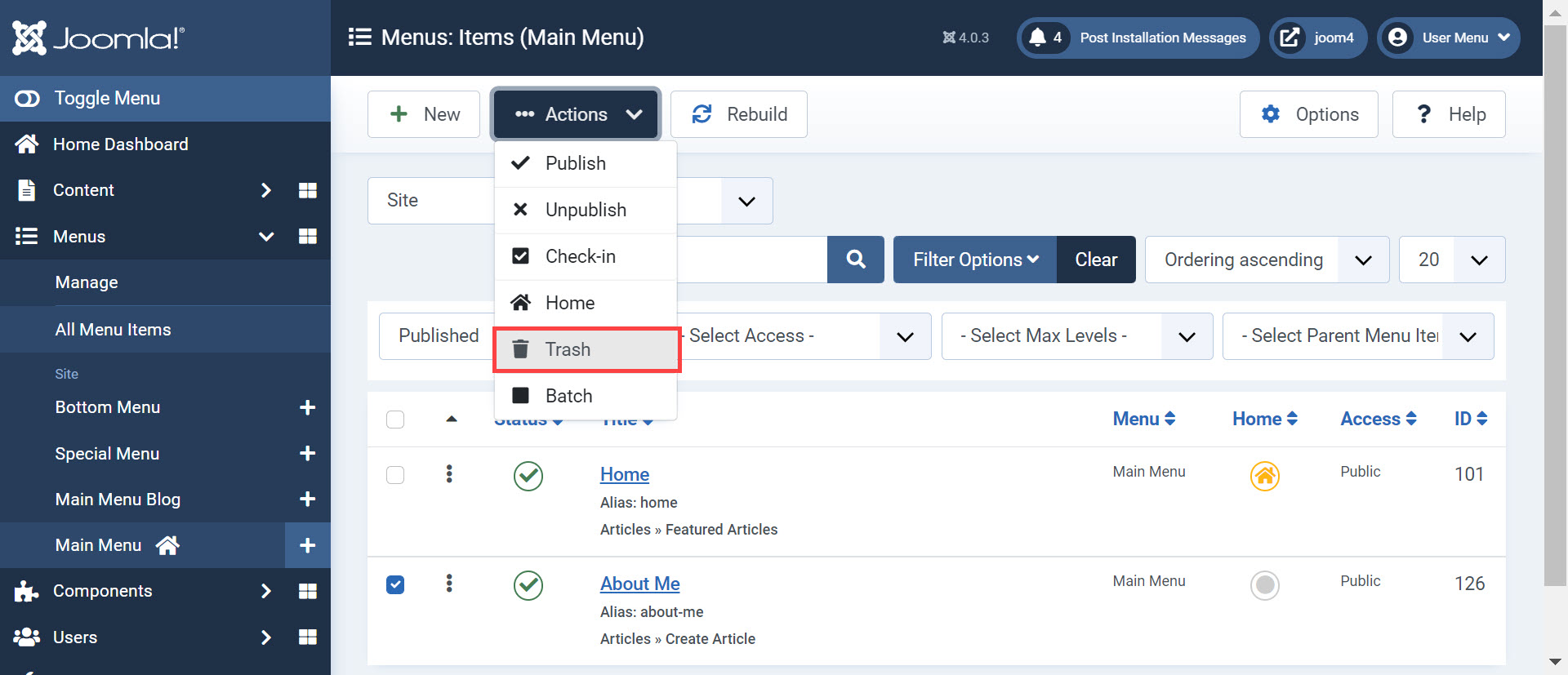Select Unpublish in Actions menu
1568x675 pixels.
[x=585, y=210]
